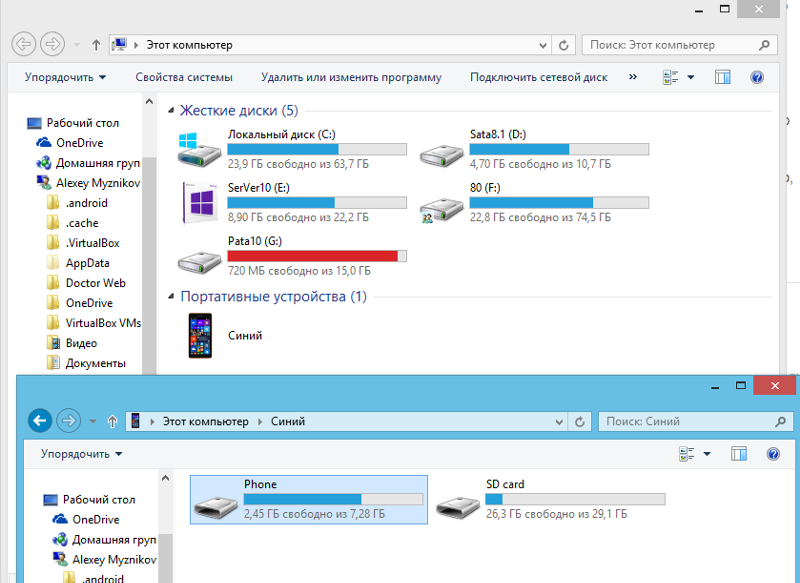The image size is (800, 583).
Task: Select .VirtualBox folder in tree
Action: click(83, 243)
